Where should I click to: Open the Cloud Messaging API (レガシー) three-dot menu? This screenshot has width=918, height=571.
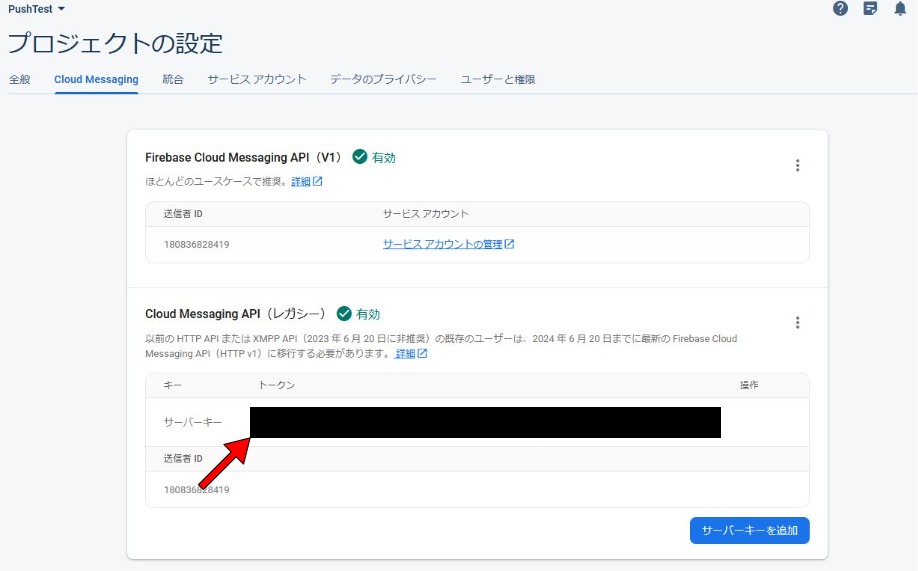(x=797, y=322)
